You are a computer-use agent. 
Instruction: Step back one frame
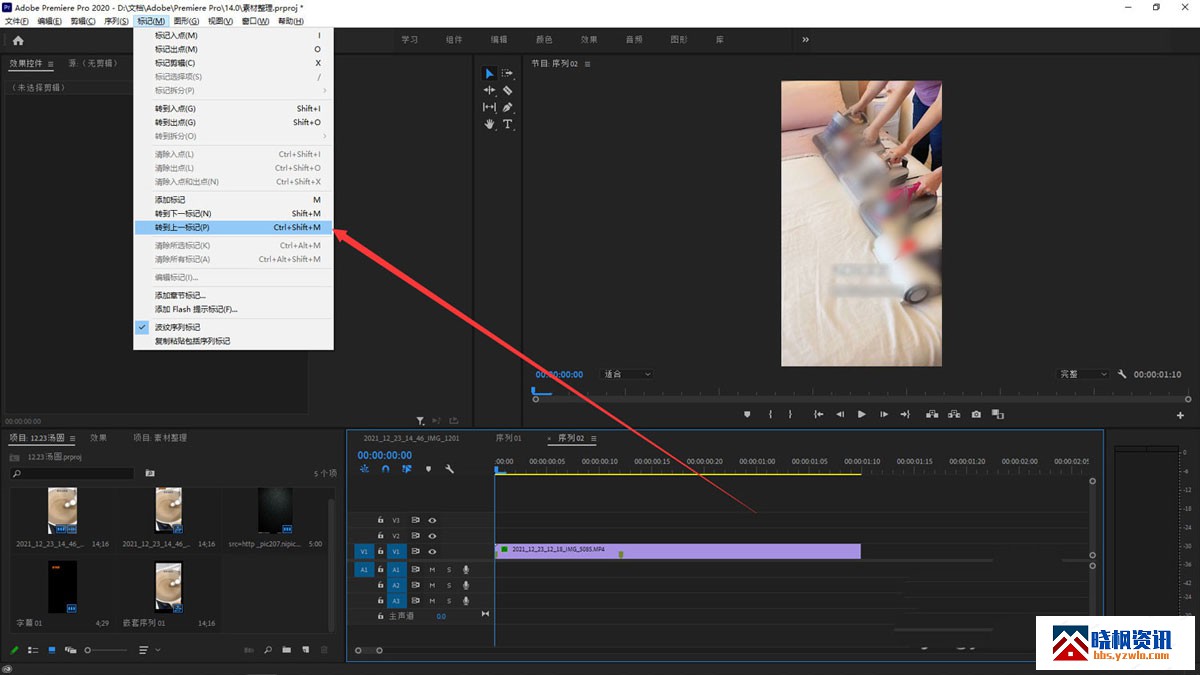pos(840,414)
